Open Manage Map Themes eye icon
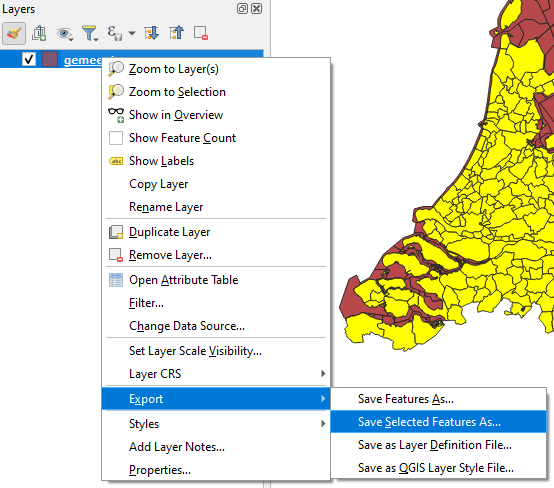Screen dimensions: 554x488 (x=65, y=34)
